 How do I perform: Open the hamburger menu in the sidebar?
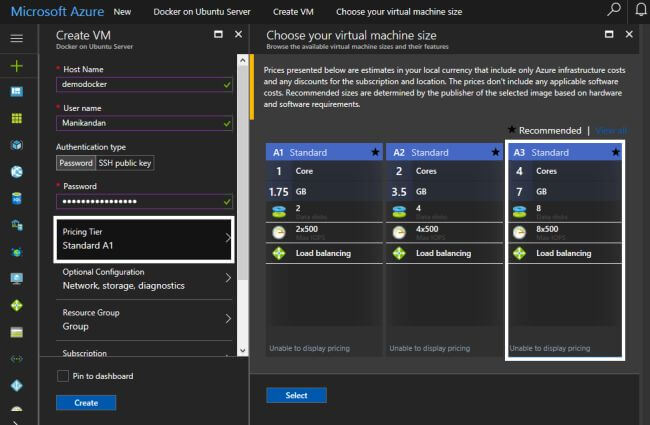16,38
